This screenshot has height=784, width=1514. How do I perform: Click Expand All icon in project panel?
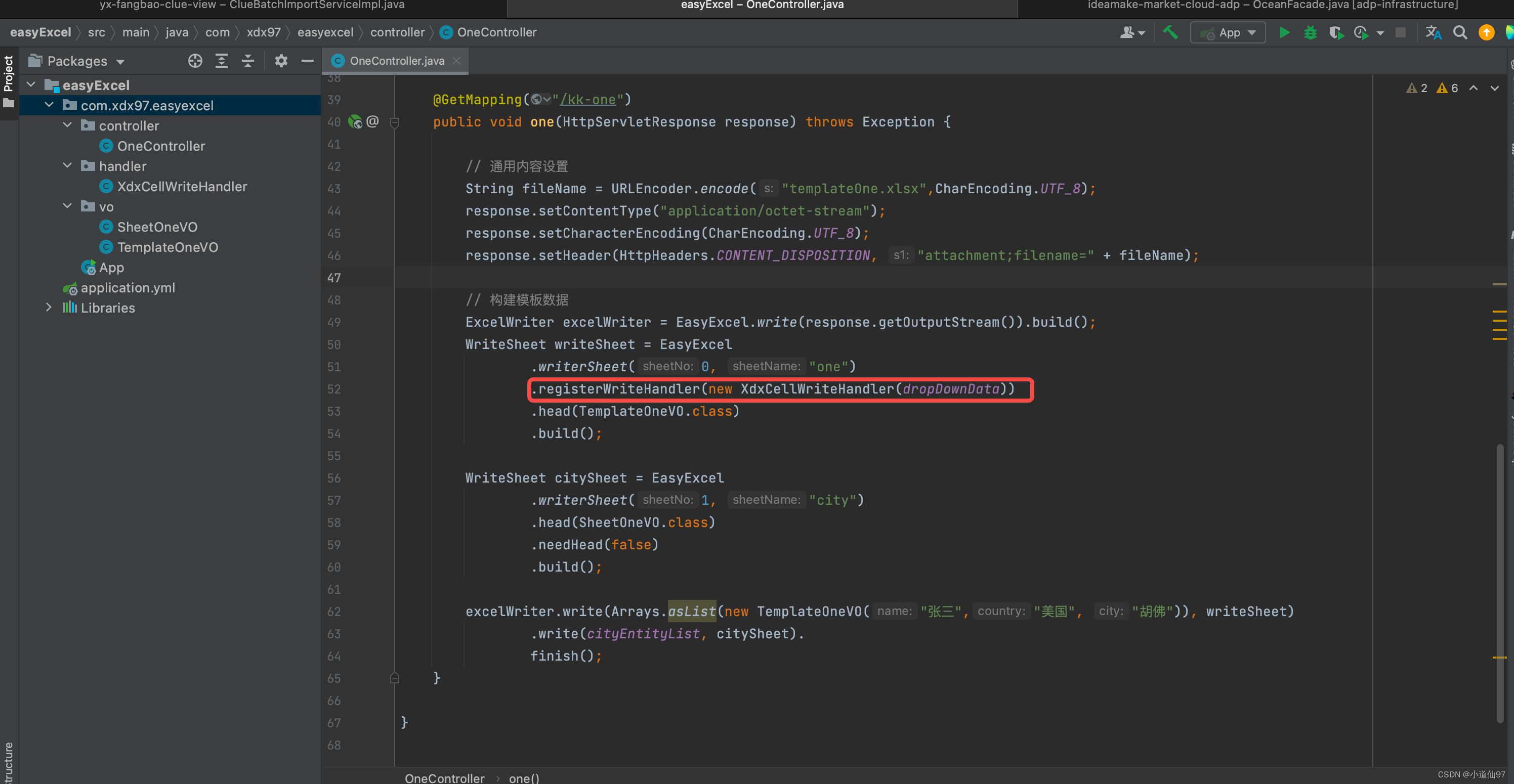222,61
